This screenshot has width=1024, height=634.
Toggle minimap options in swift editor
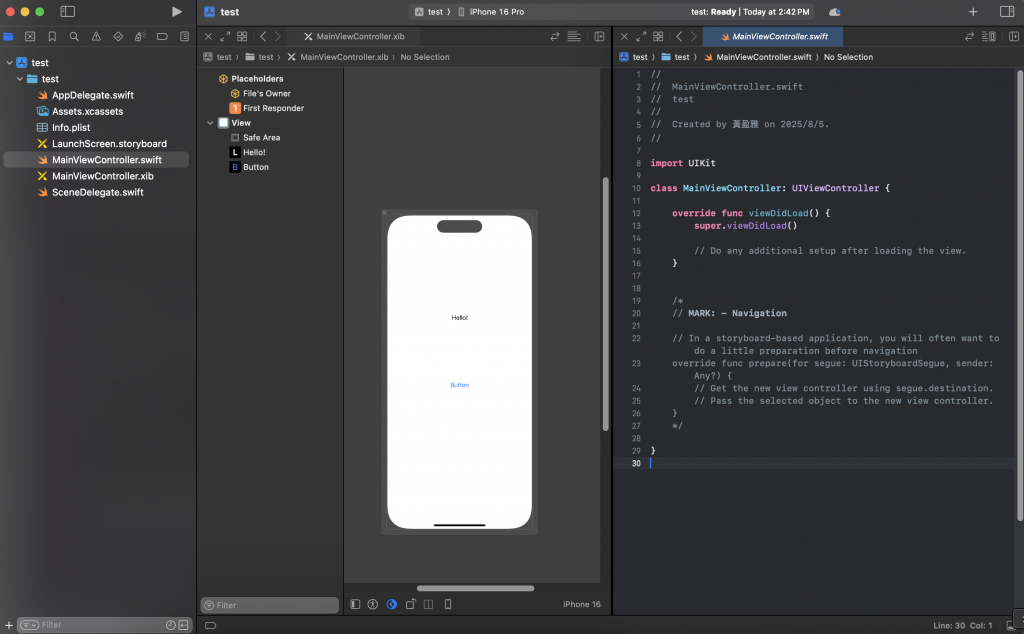pos(989,37)
